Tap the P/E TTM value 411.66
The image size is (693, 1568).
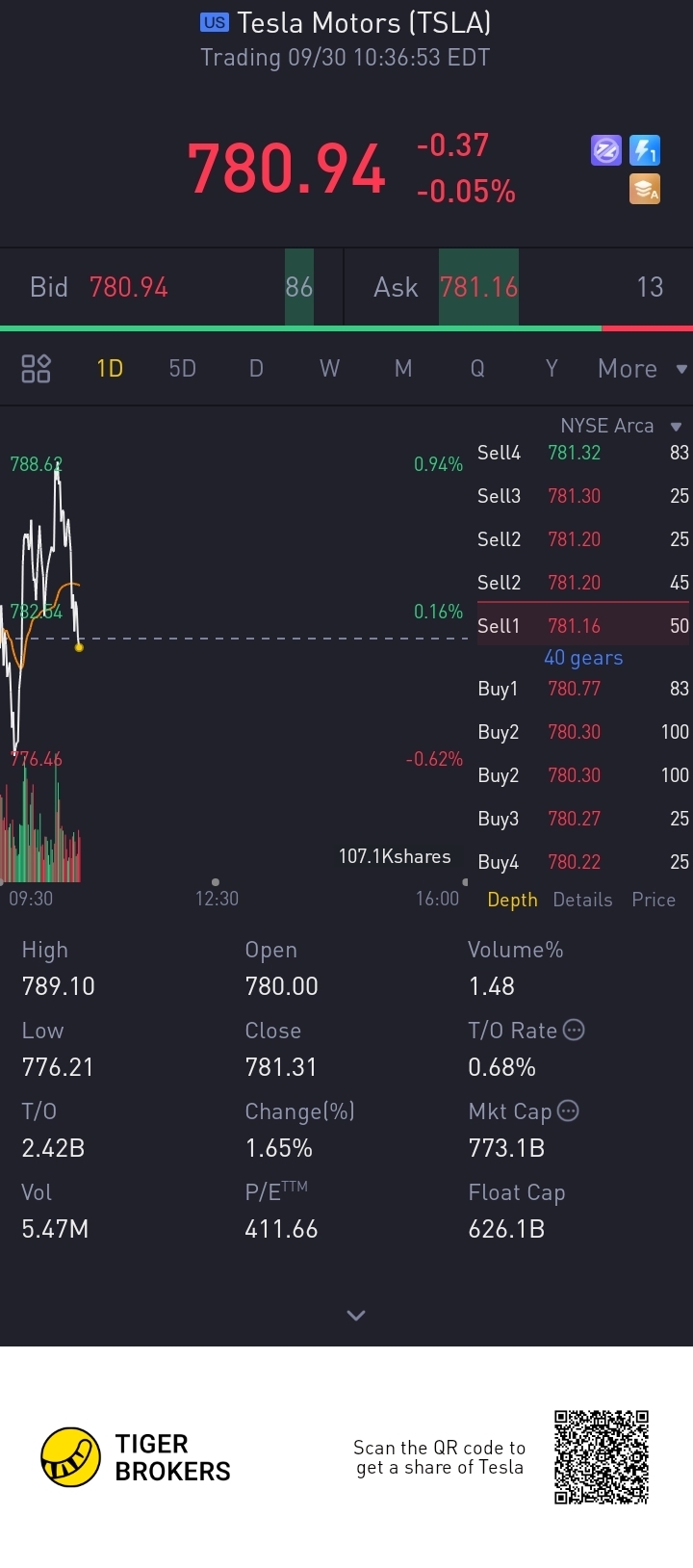[281, 1229]
